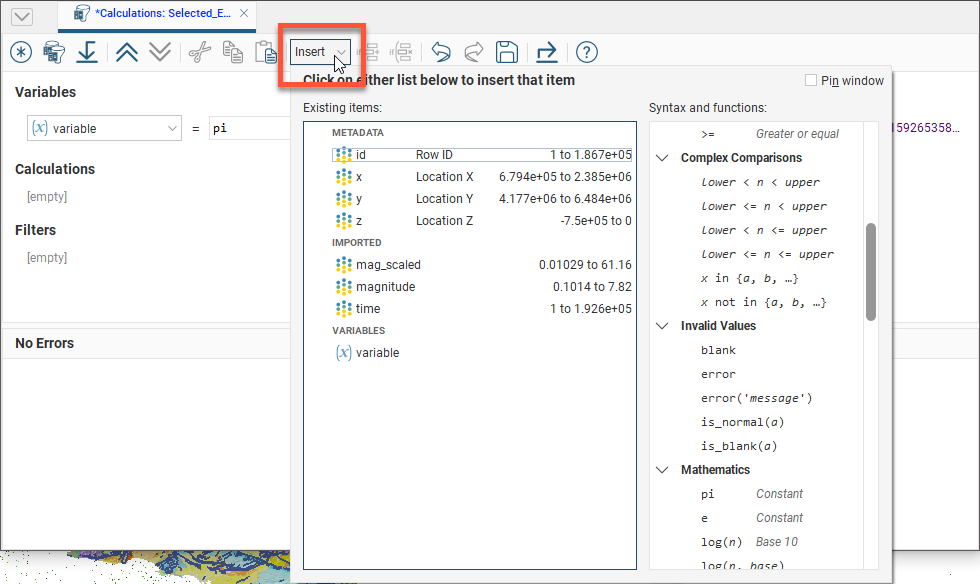
Task: Open help with the question mark icon
Action: (x=587, y=52)
